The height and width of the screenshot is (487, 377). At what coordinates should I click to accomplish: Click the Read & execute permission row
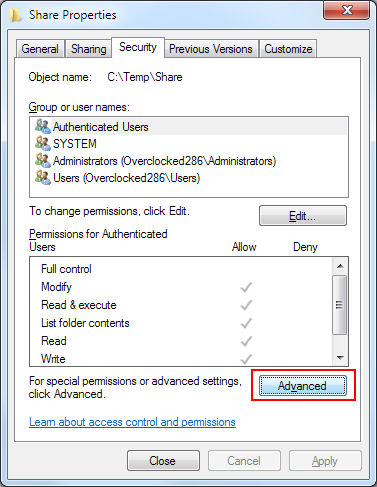click(x=181, y=305)
